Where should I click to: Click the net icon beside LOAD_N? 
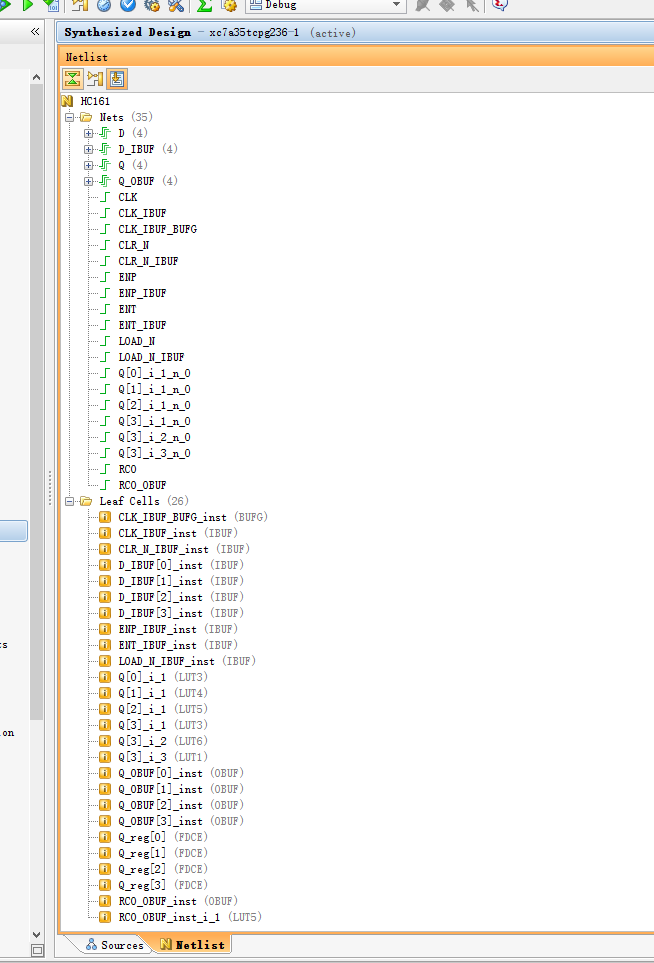coord(106,340)
